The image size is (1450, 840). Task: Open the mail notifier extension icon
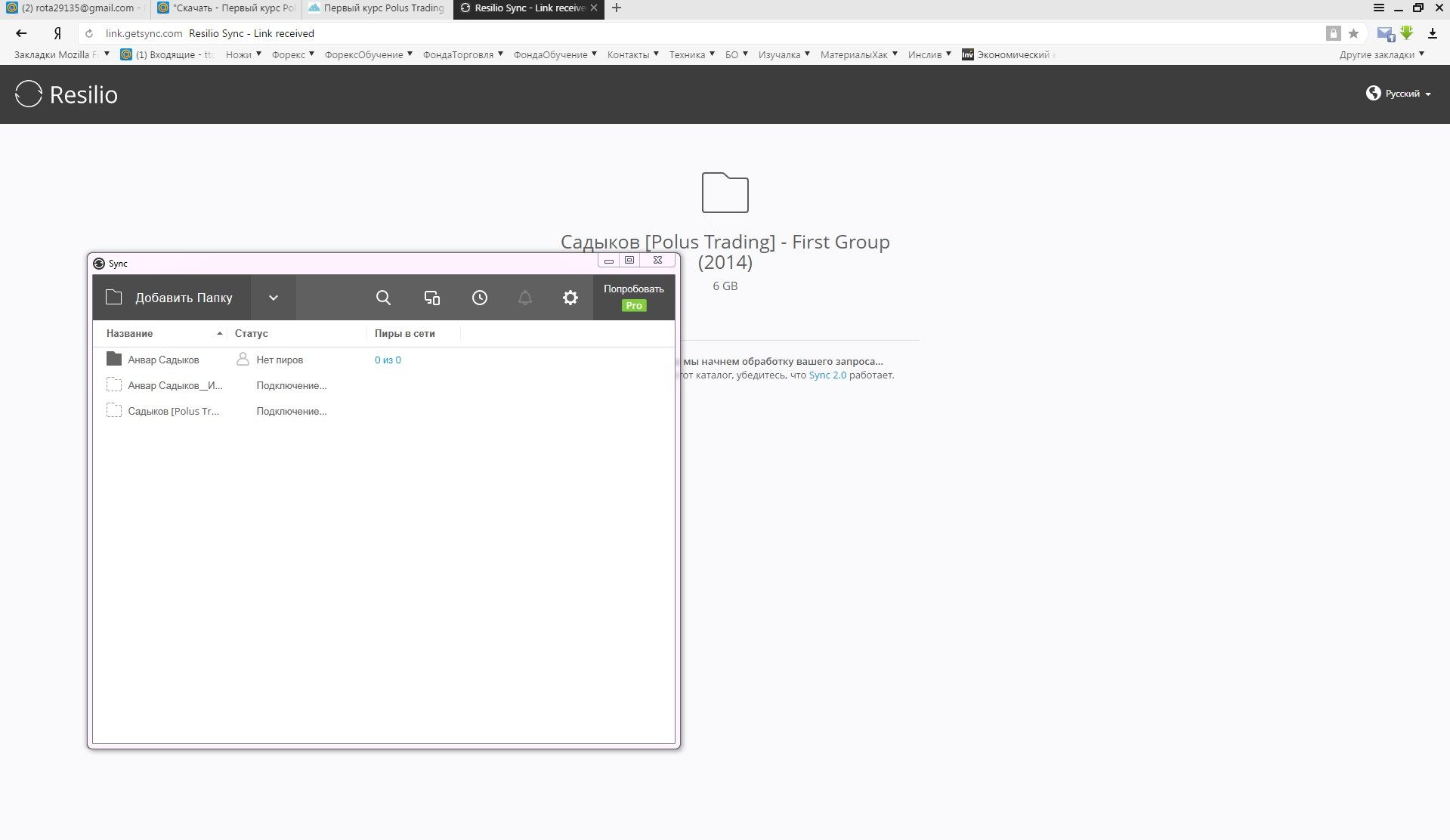point(1386,33)
